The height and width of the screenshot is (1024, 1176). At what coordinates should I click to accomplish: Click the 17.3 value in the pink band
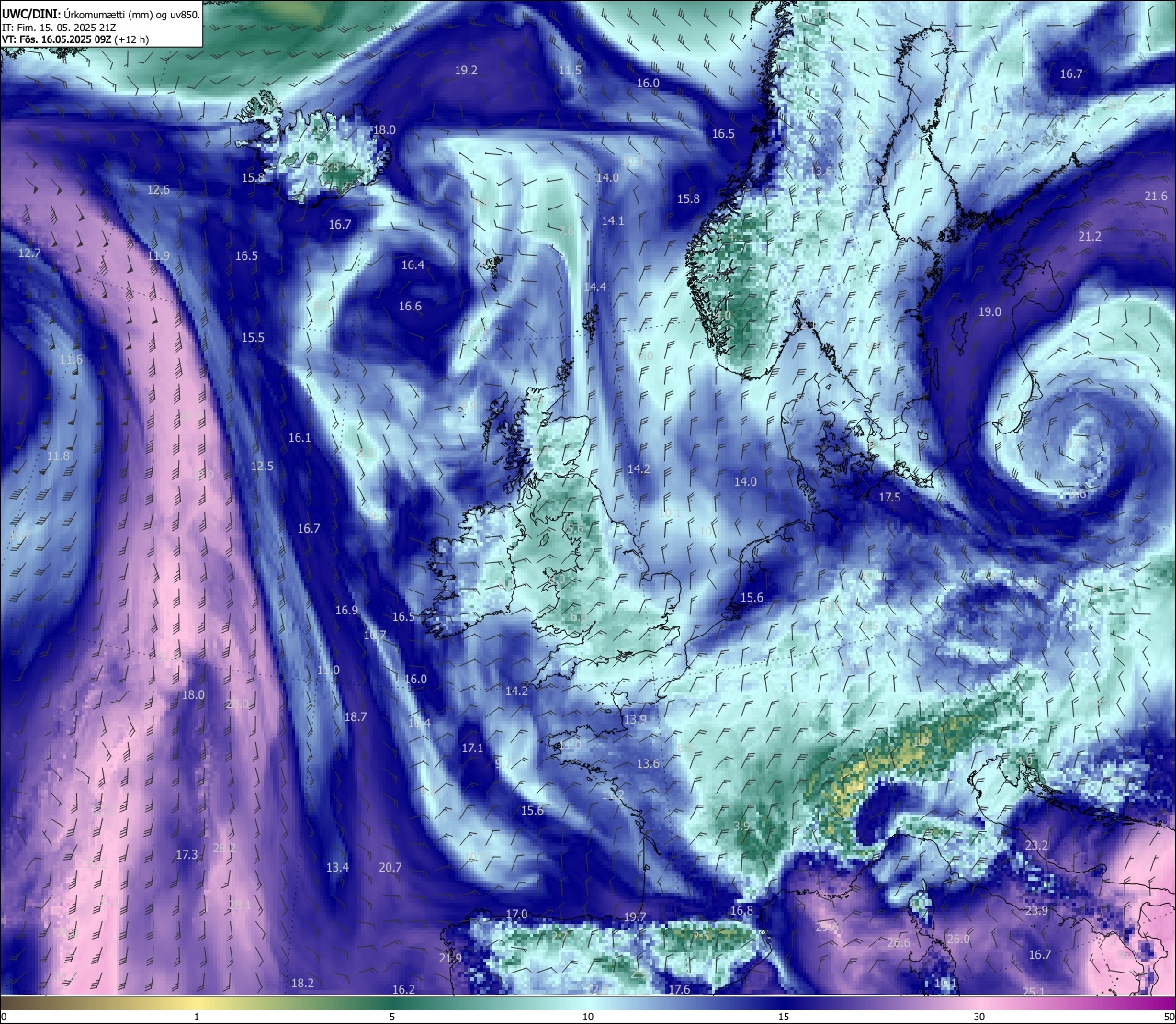[x=187, y=854]
